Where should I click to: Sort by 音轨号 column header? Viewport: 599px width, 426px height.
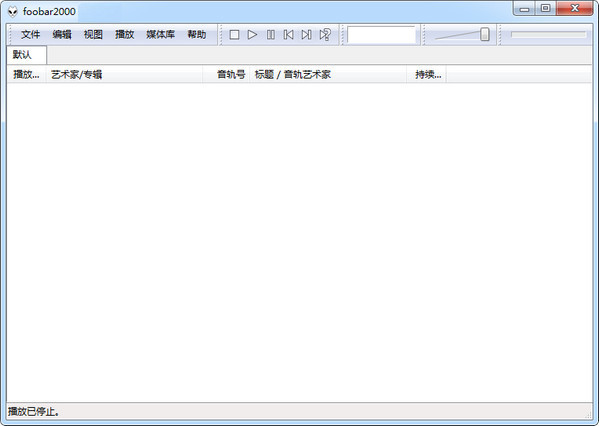coord(226,75)
